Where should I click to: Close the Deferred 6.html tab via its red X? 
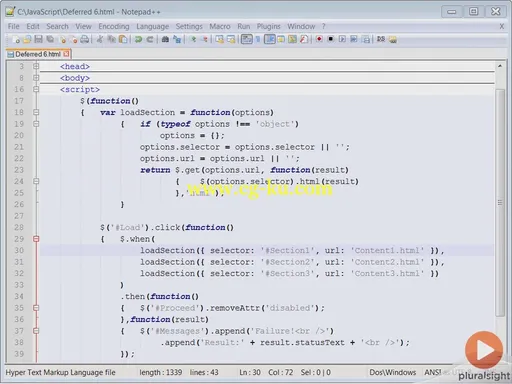pyautogui.click(x=66, y=54)
